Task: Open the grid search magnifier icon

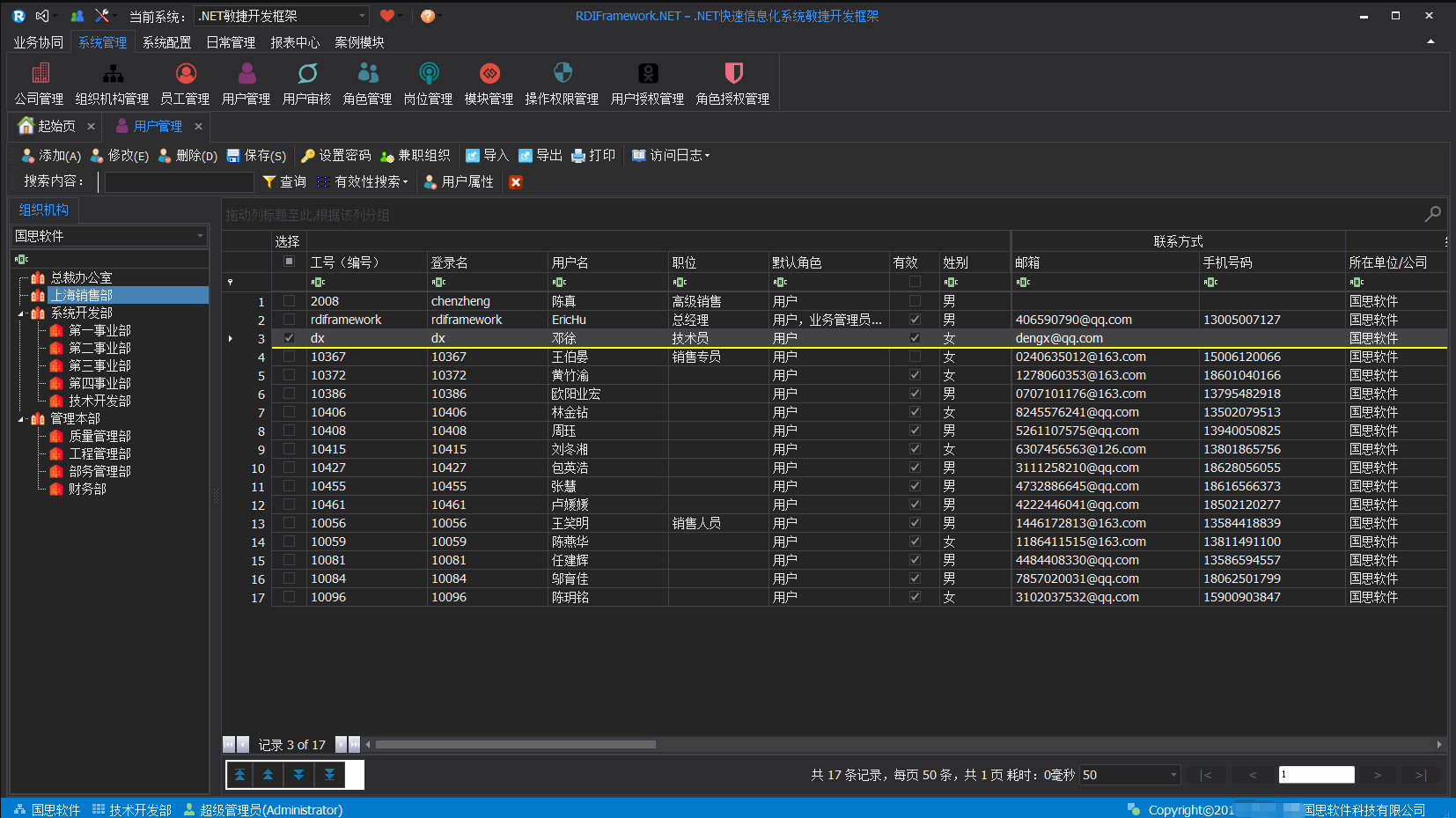Action: 1433,213
